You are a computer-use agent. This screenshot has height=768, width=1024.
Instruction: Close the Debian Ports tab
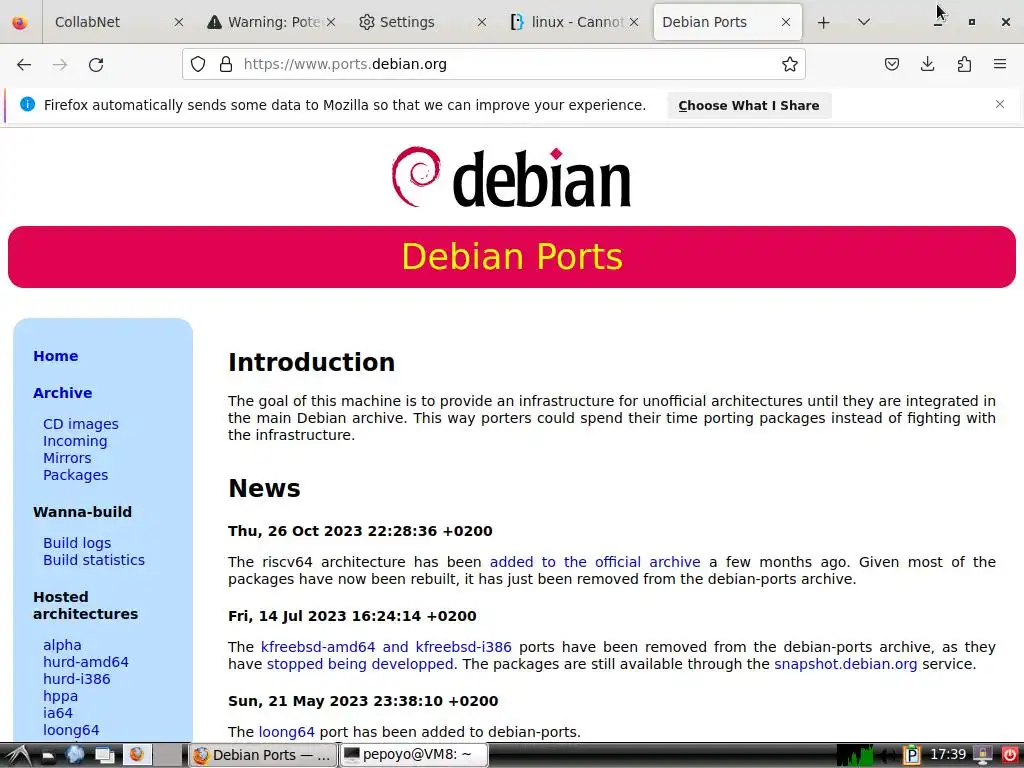[786, 22]
